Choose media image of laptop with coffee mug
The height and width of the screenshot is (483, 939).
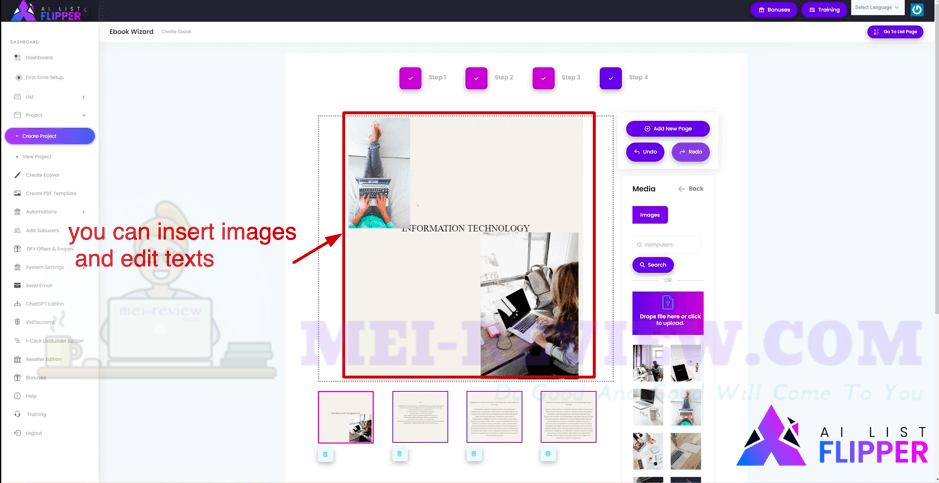648,407
